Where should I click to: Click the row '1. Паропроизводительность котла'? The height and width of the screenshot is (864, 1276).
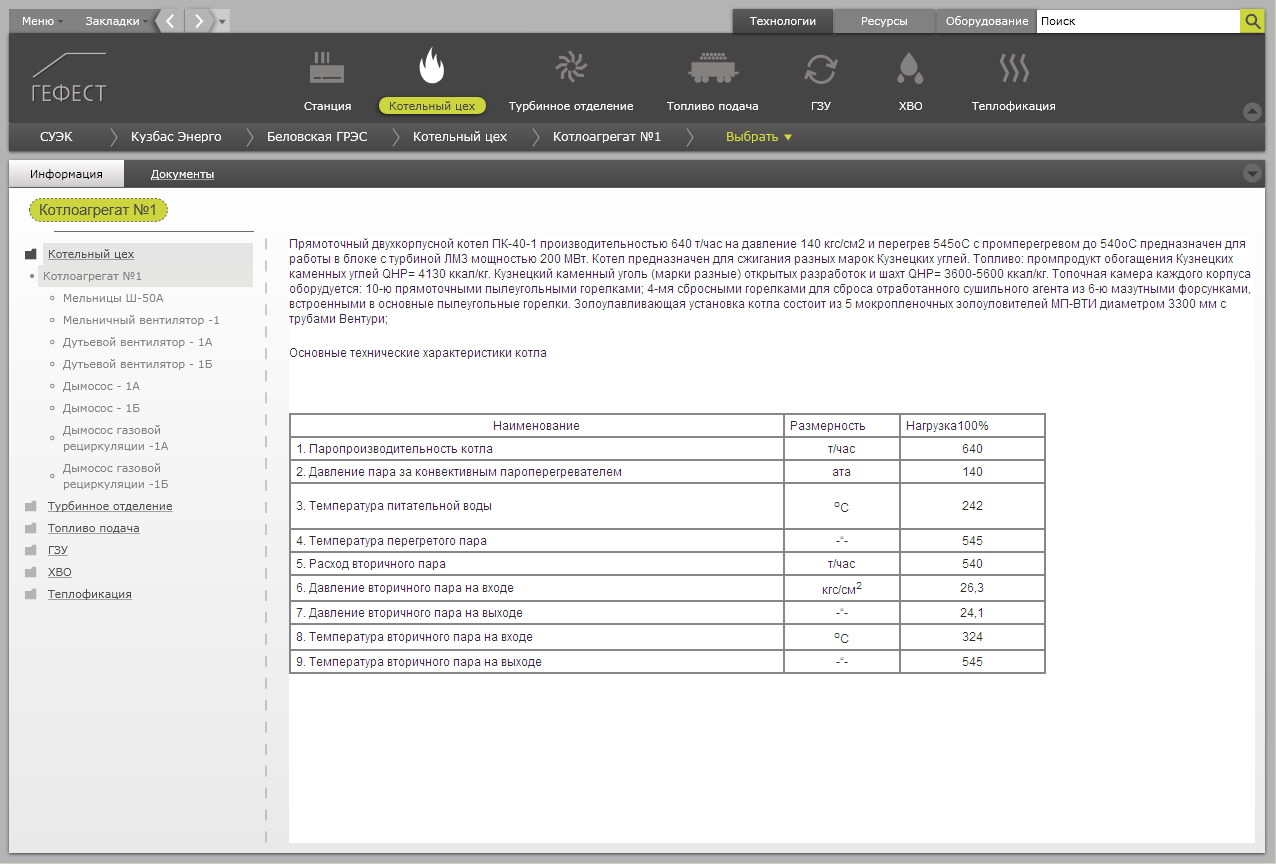[x=667, y=449]
